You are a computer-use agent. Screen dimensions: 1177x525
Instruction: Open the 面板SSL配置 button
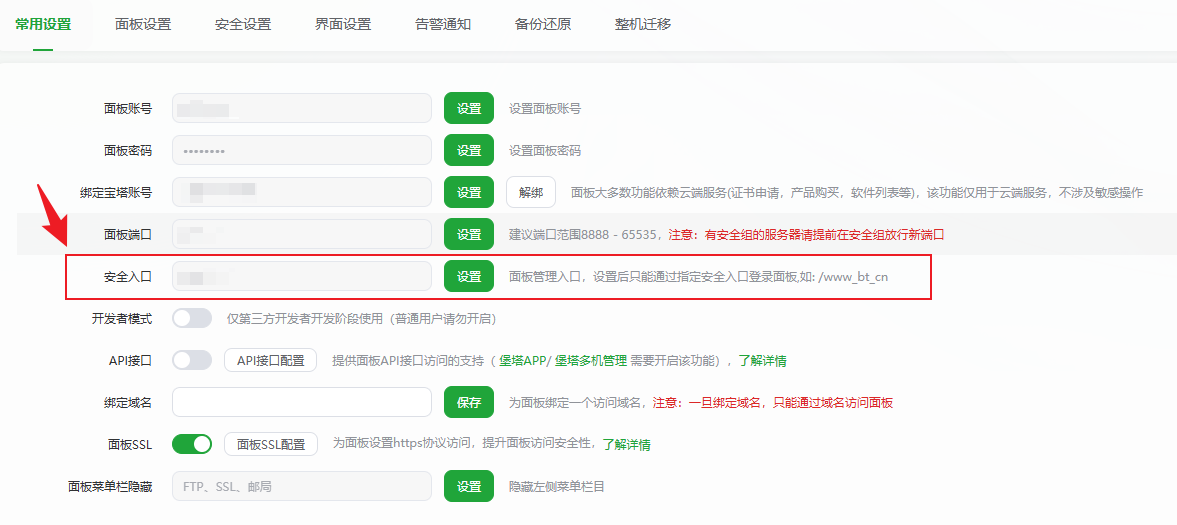[x=270, y=444]
